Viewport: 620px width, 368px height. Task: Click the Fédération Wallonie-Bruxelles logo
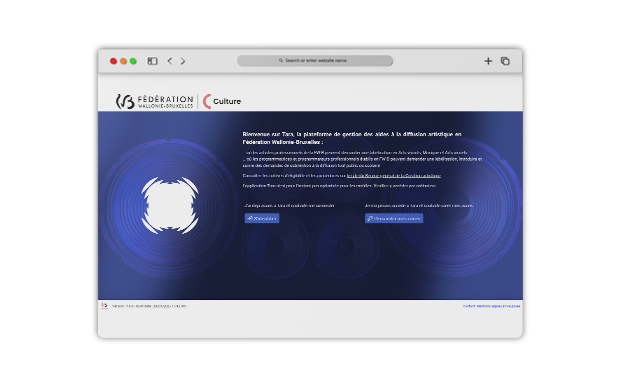coord(155,101)
